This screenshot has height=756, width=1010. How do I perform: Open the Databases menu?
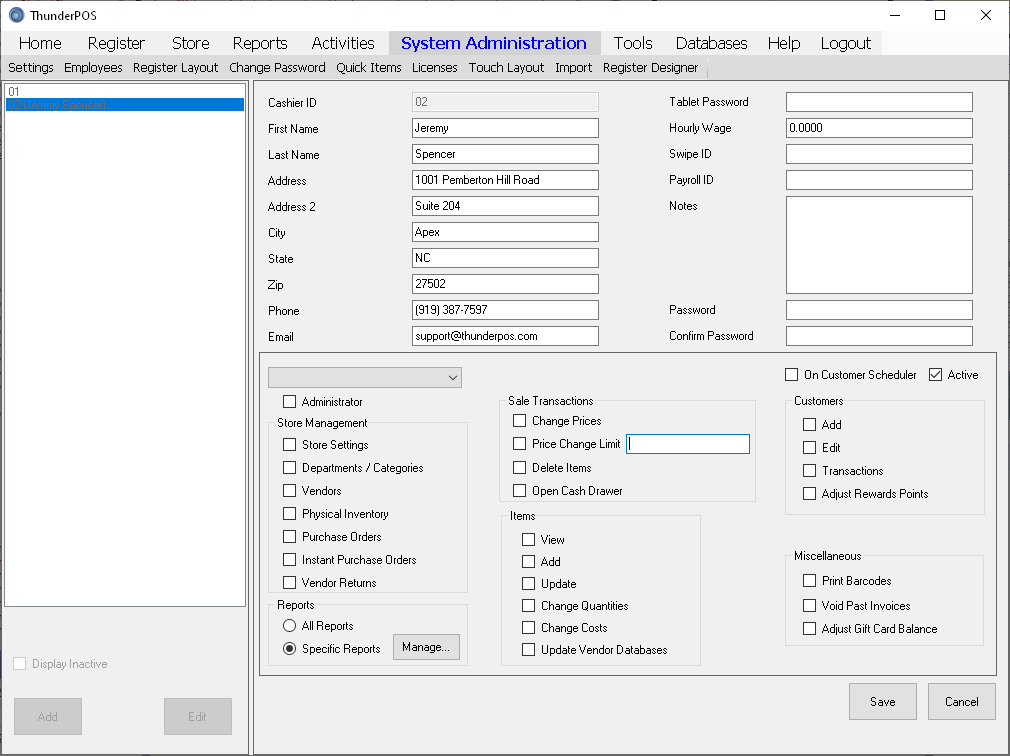[711, 43]
